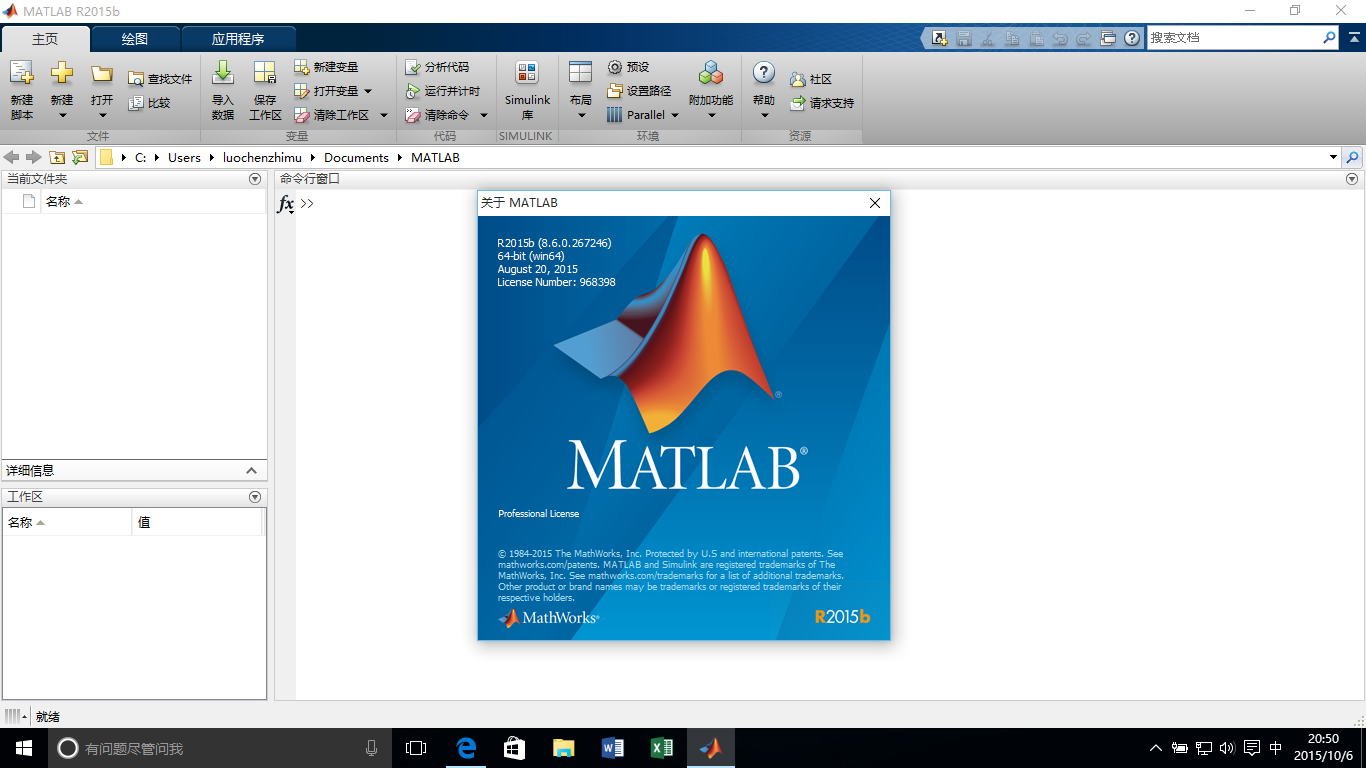Open the 清除工作区 dropdown arrow
The image size is (1366, 768).
click(383, 115)
